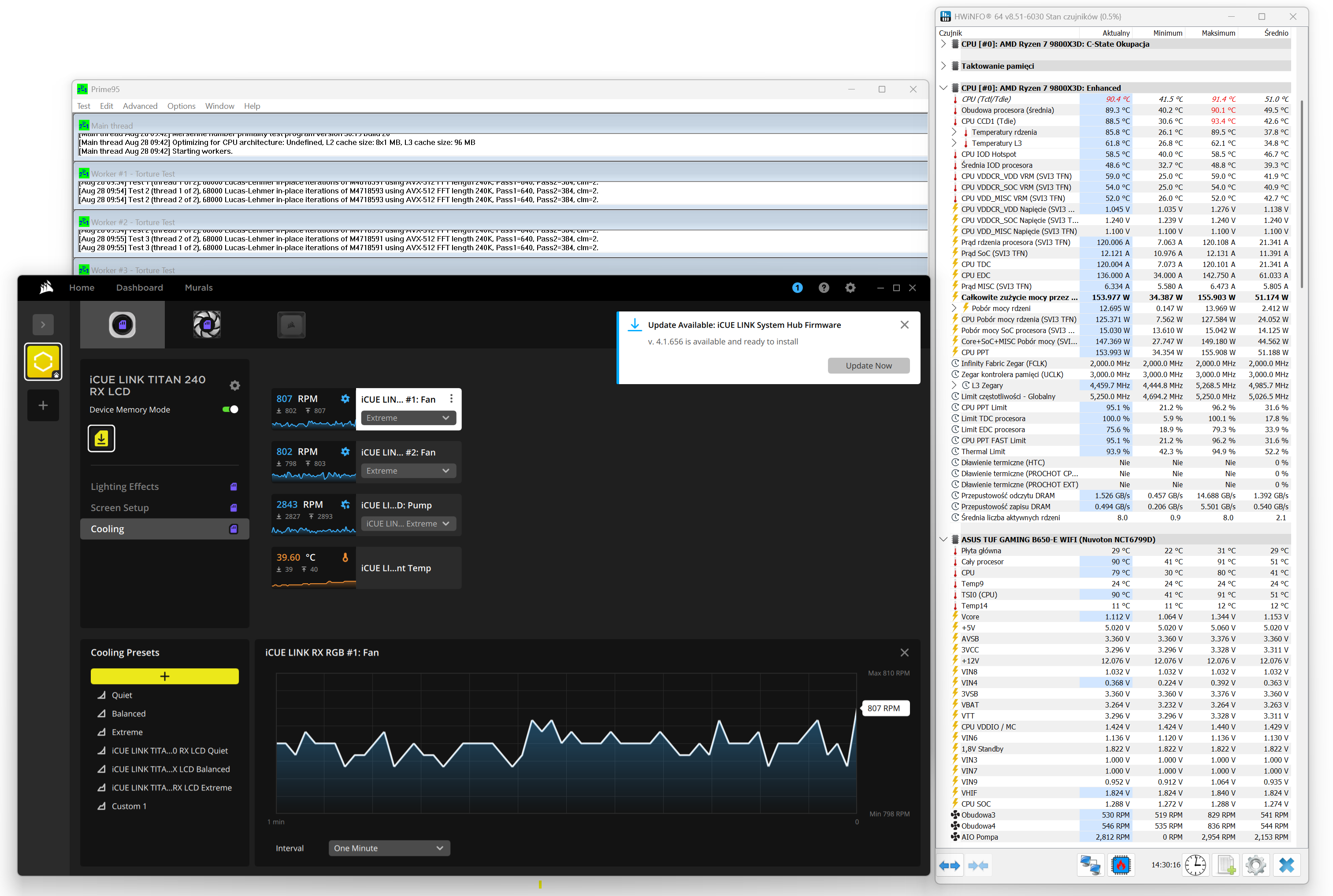Click Update Now firmware button
This screenshot has width=1333, height=896.
click(x=868, y=366)
